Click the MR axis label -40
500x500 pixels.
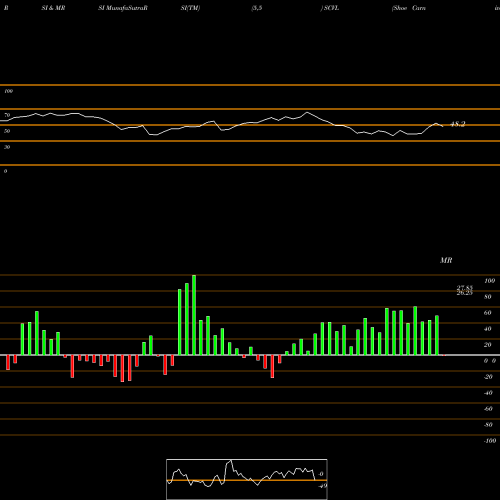(488, 393)
